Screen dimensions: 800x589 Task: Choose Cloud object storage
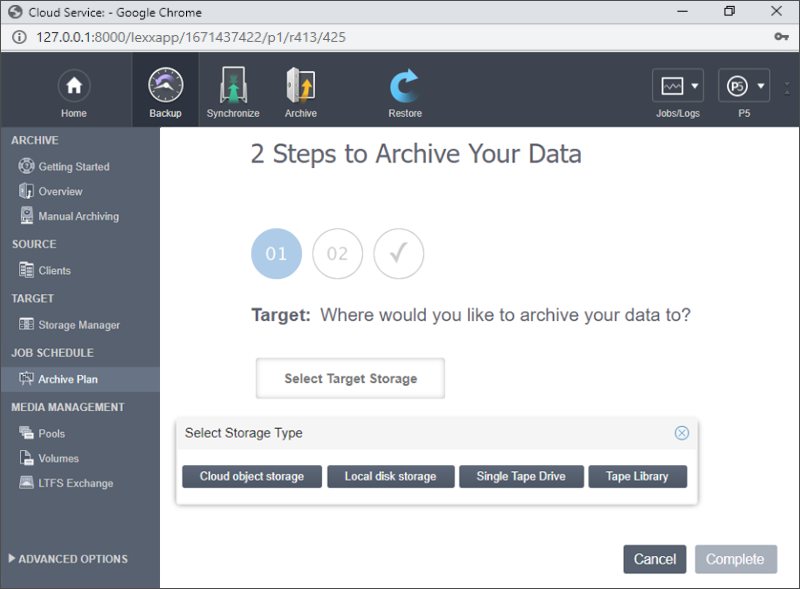pyautogui.click(x=252, y=476)
